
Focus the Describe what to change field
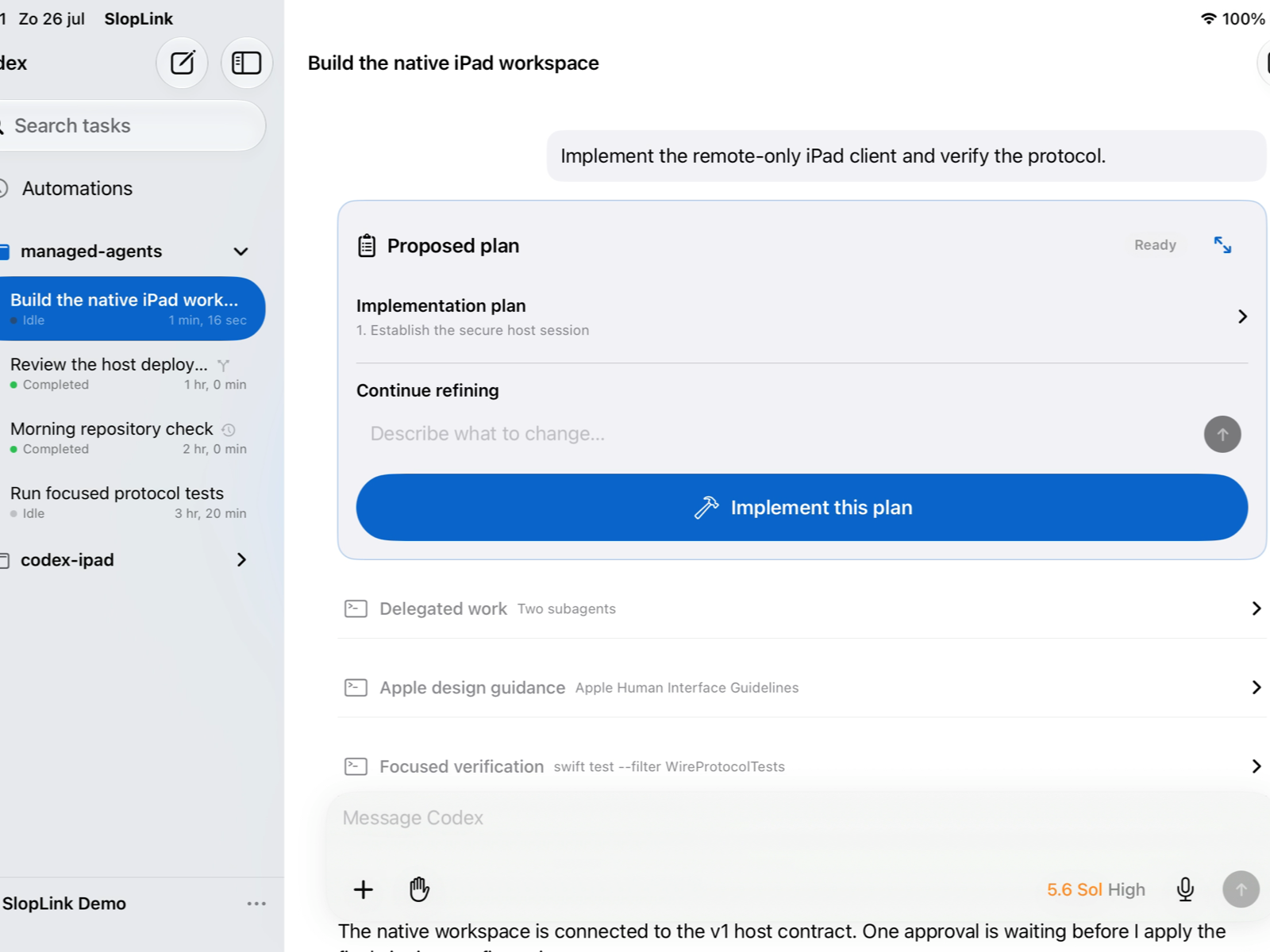[x=778, y=434]
